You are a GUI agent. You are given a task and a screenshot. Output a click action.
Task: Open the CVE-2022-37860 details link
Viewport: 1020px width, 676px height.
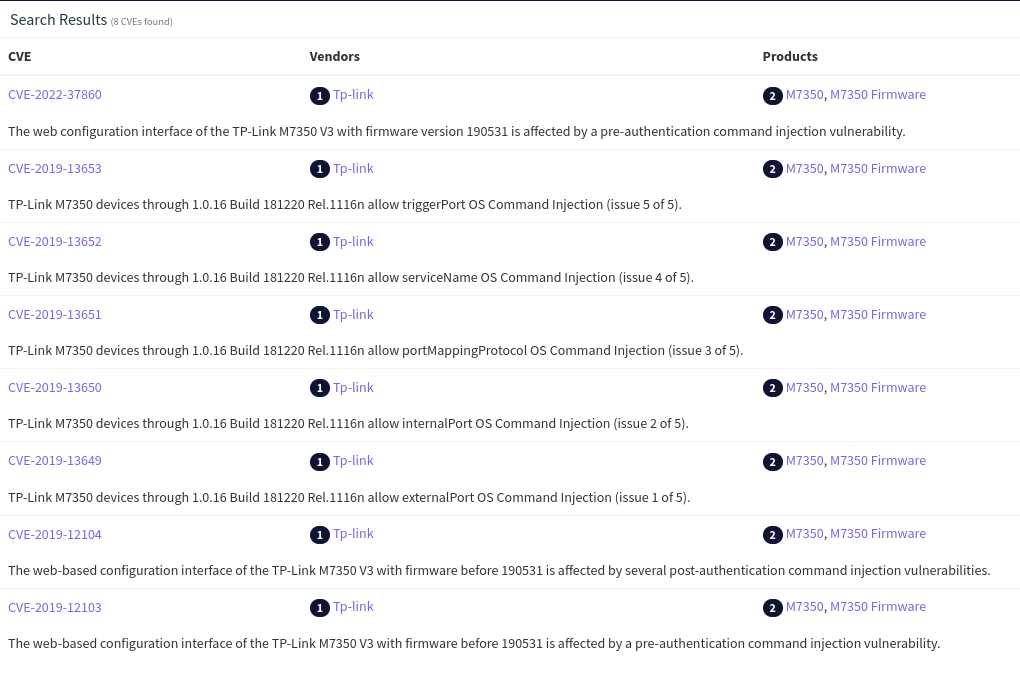55,95
